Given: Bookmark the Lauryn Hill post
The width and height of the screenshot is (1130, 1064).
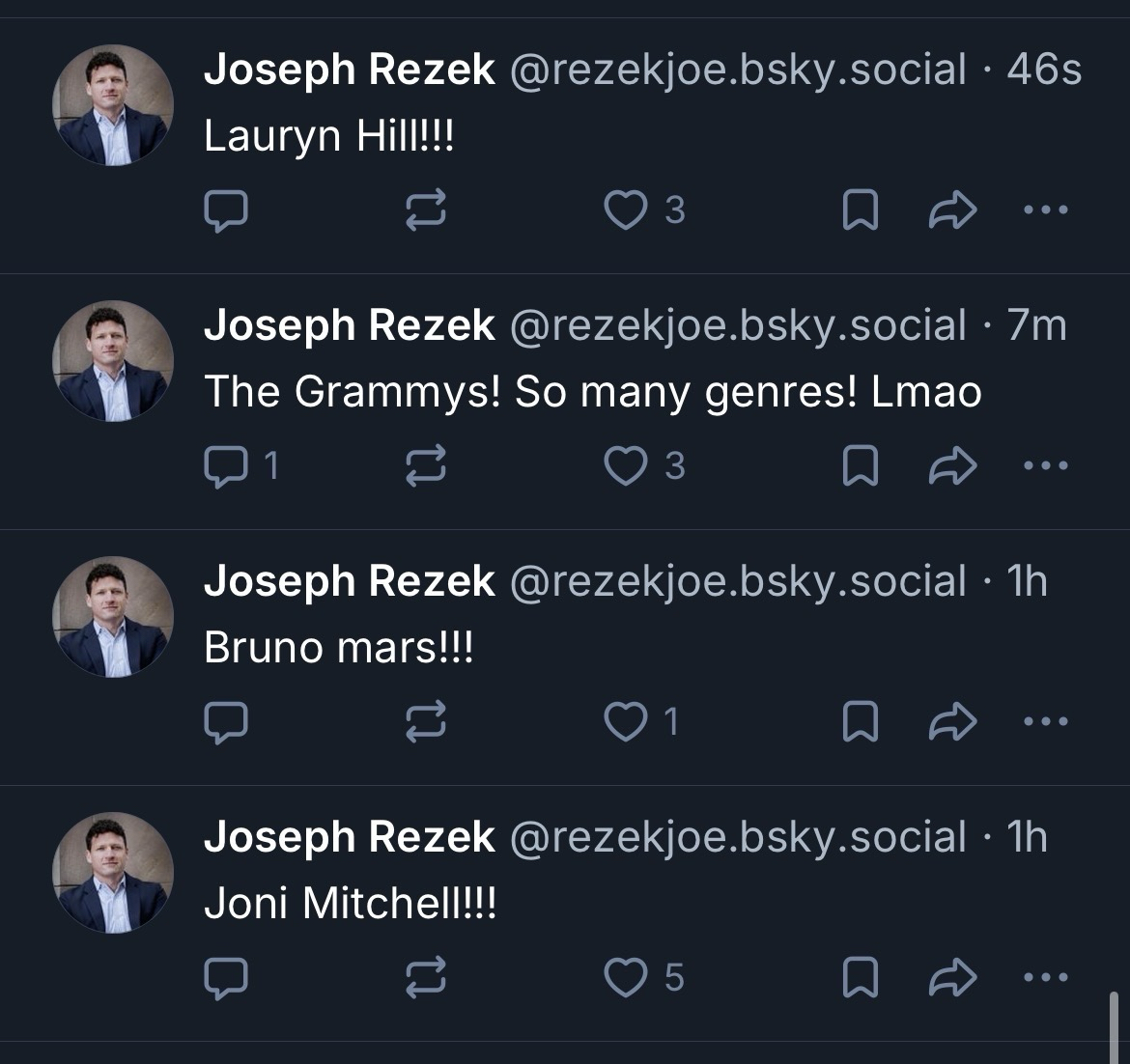Looking at the screenshot, I should pyautogui.click(x=860, y=210).
